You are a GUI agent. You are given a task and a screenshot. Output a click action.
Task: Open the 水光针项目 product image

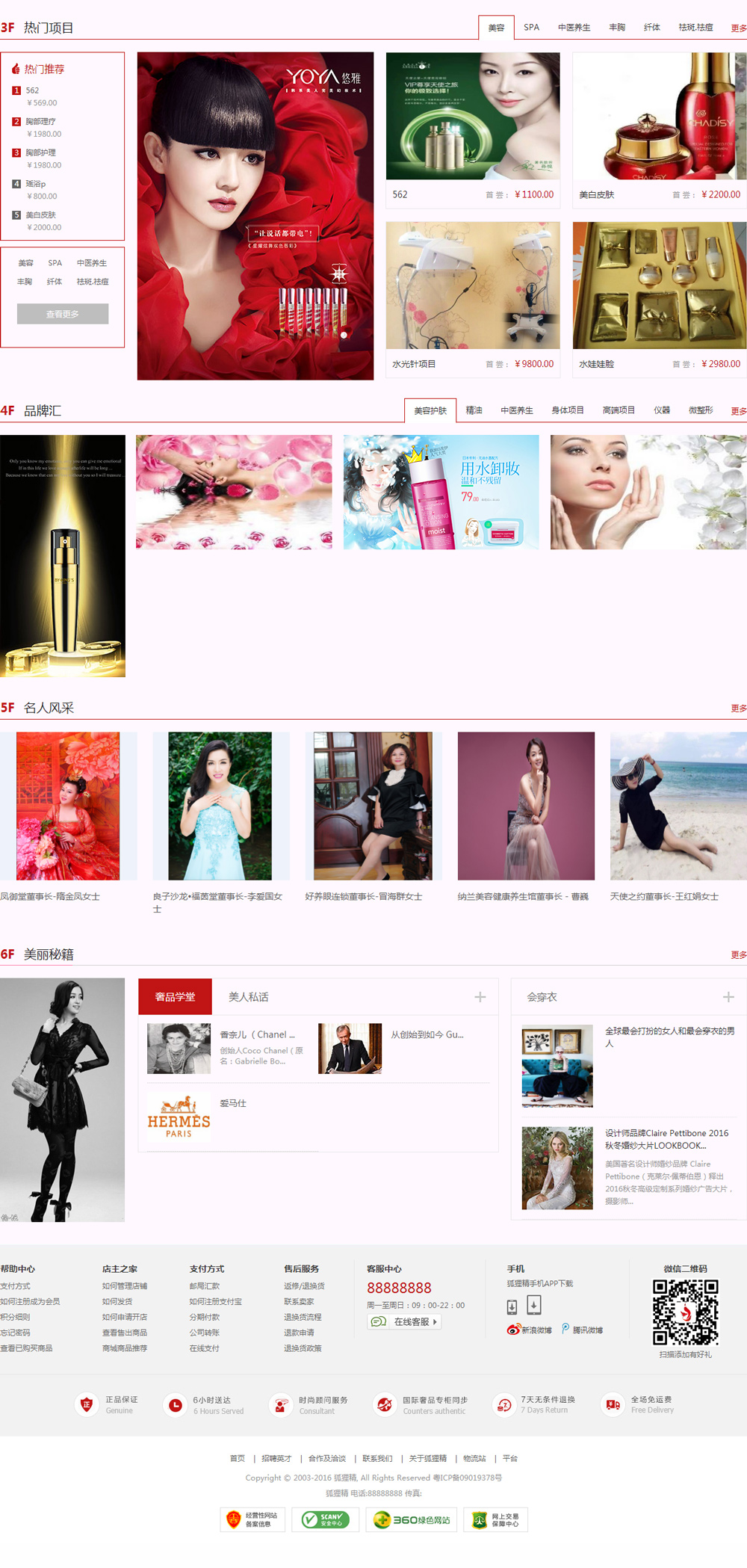coord(473,285)
